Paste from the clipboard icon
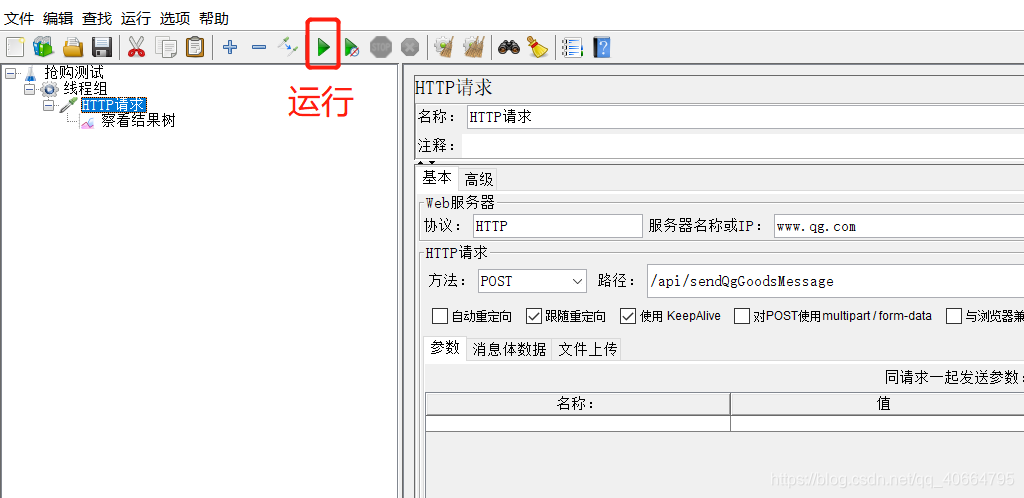This screenshot has width=1024, height=498. [195, 47]
